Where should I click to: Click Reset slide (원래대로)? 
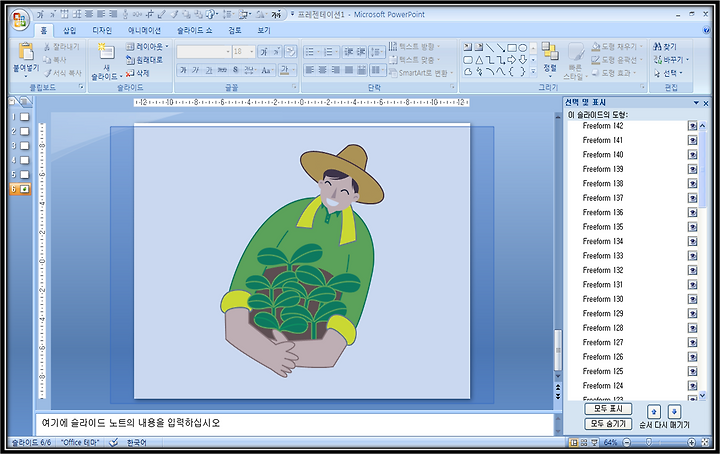(x=144, y=60)
